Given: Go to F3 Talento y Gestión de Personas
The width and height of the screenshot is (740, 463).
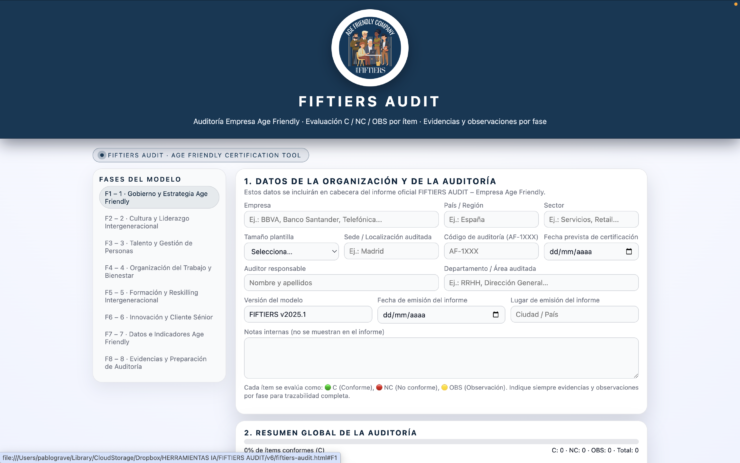Looking at the screenshot, I should [159, 246].
